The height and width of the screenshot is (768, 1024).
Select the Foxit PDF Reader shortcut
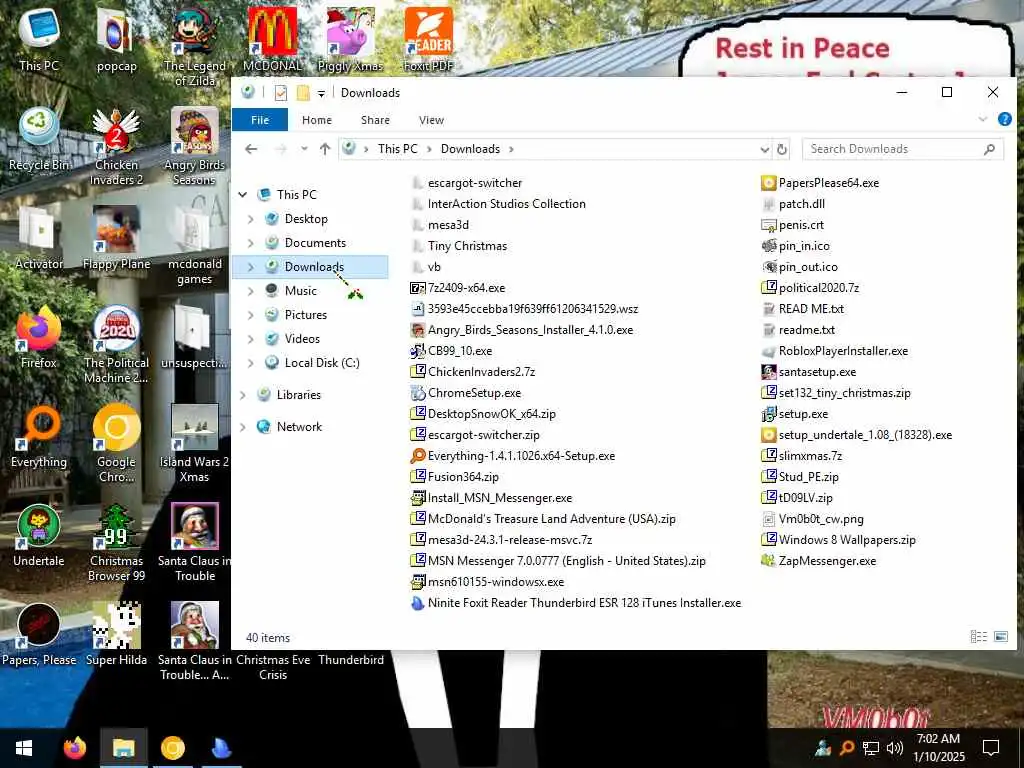[428, 39]
